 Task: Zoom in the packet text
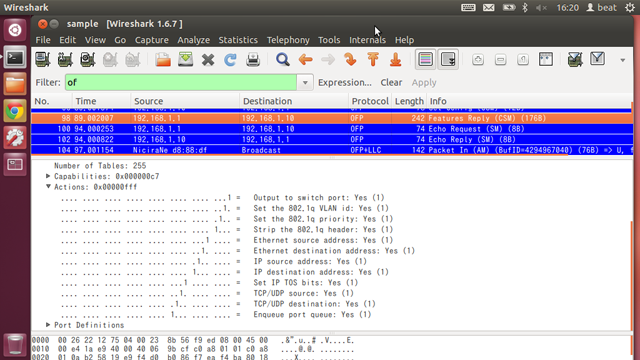pos(478,60)
